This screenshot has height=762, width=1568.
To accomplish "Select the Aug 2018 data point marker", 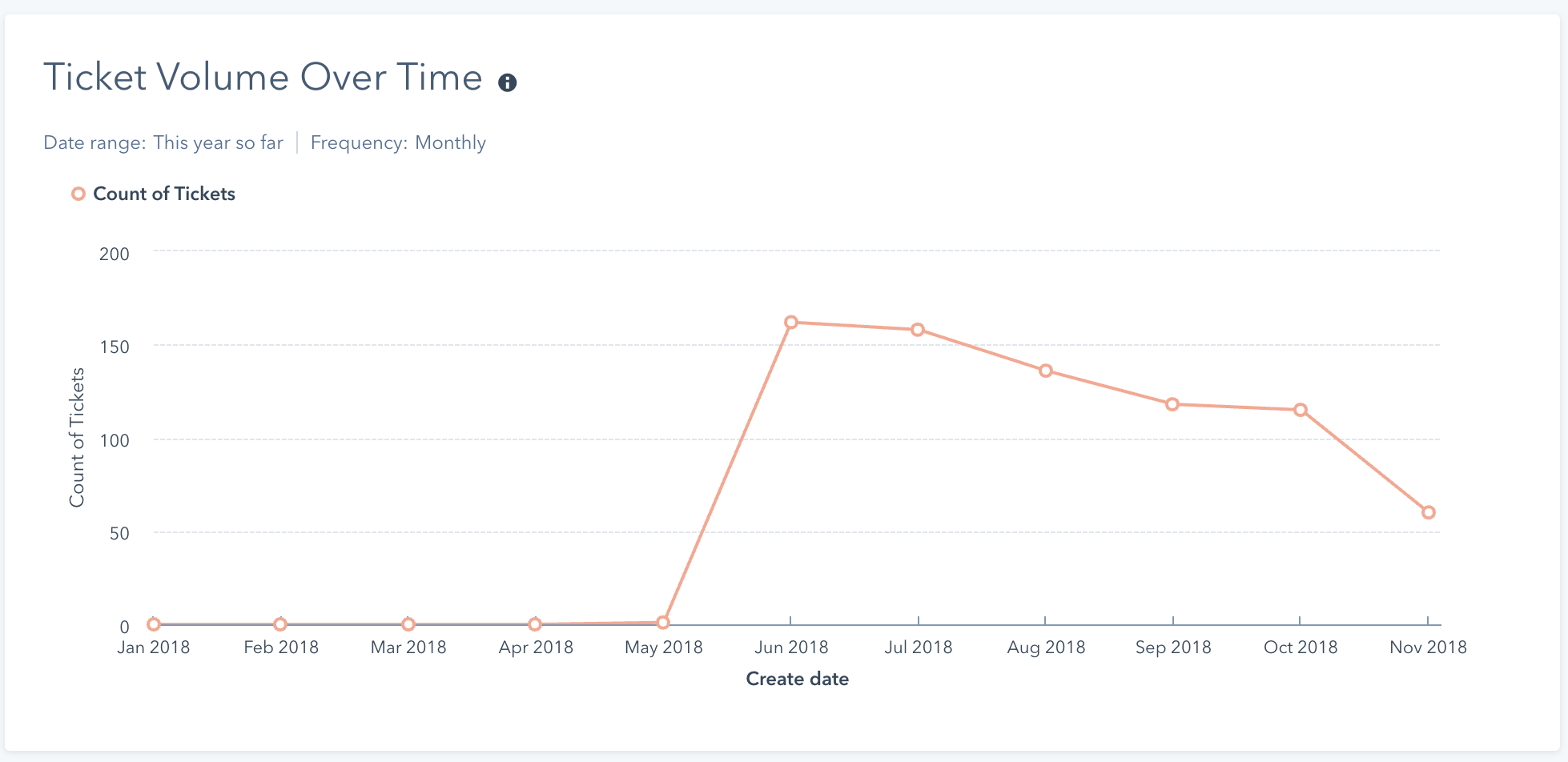I will click(1046, 371).
